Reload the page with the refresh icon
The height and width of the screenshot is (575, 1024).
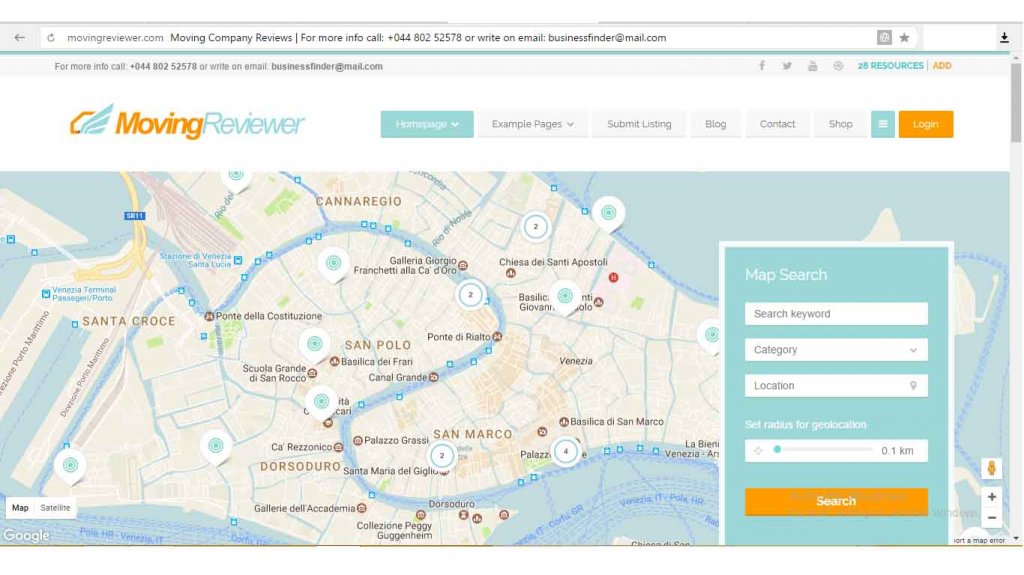(x=51, y=38)
